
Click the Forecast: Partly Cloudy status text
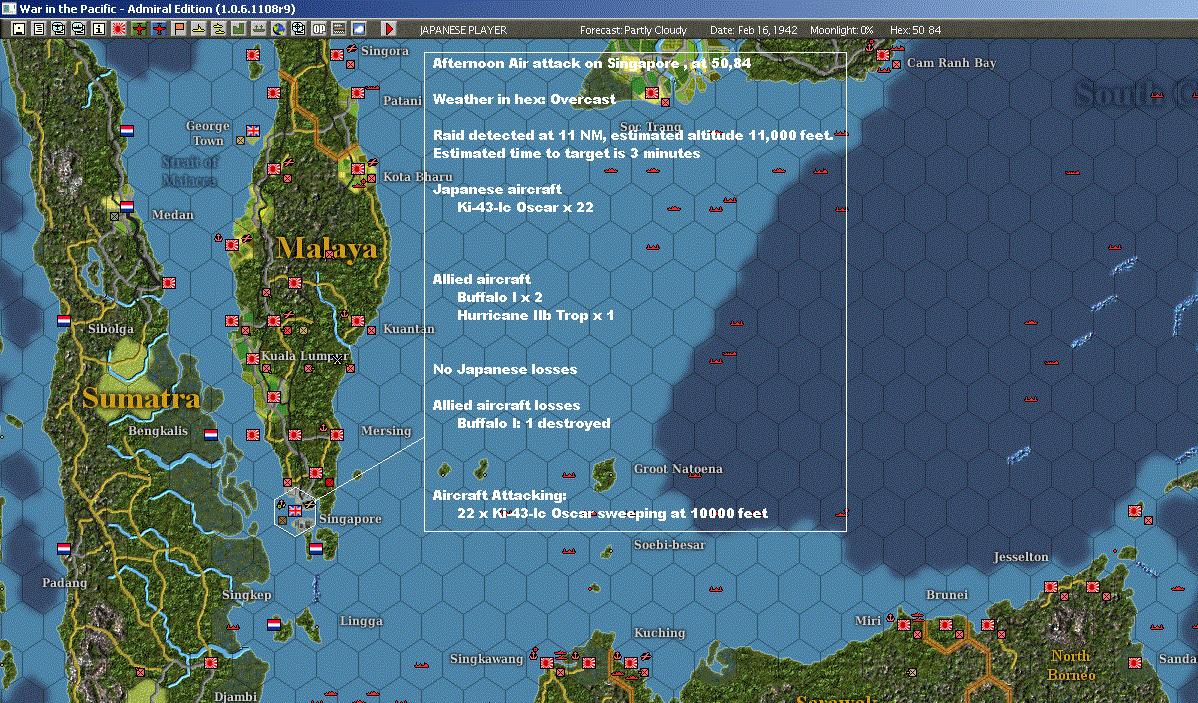click(633, 30)
